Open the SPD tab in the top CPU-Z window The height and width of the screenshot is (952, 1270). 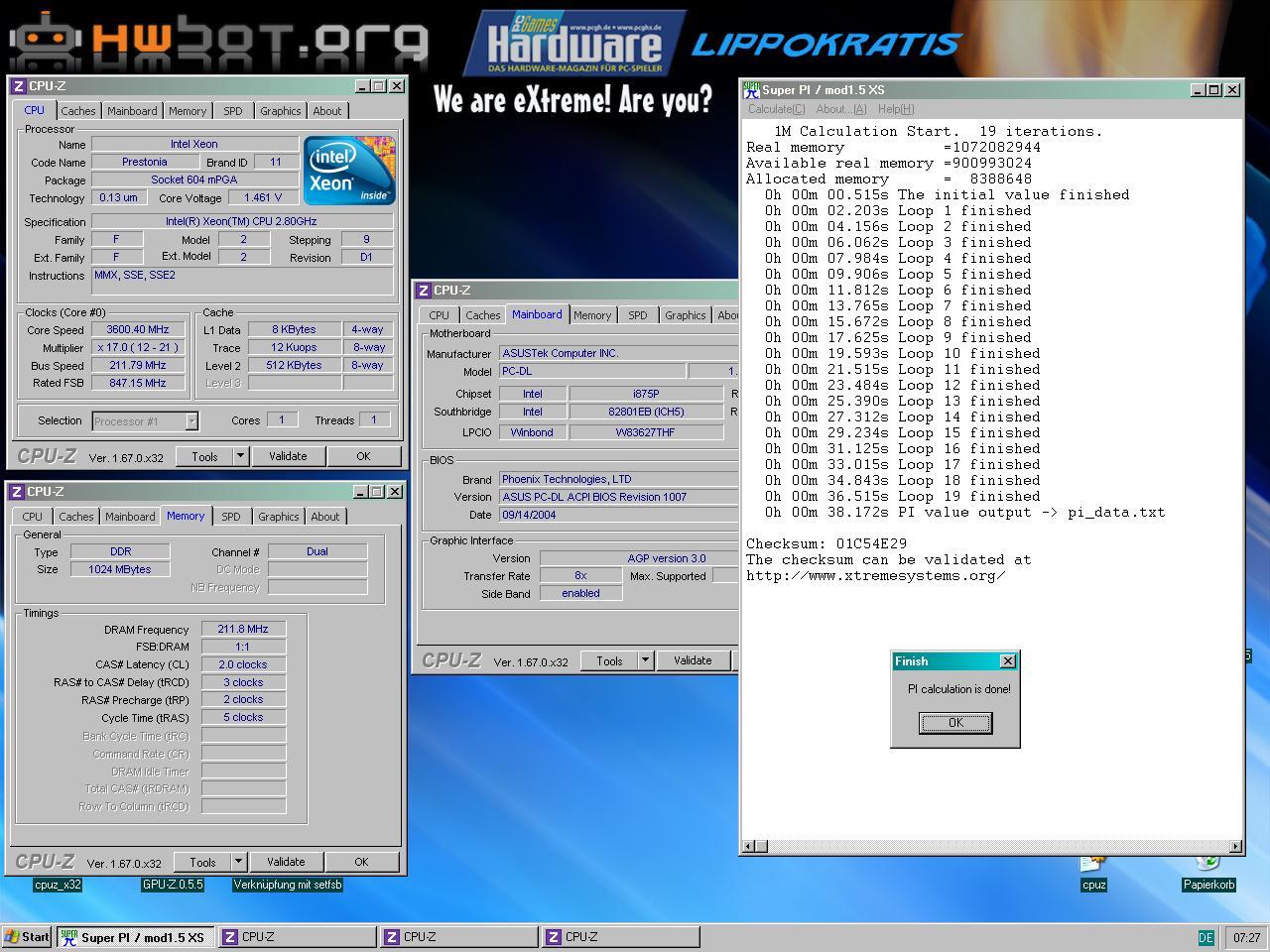pos(233,111)
